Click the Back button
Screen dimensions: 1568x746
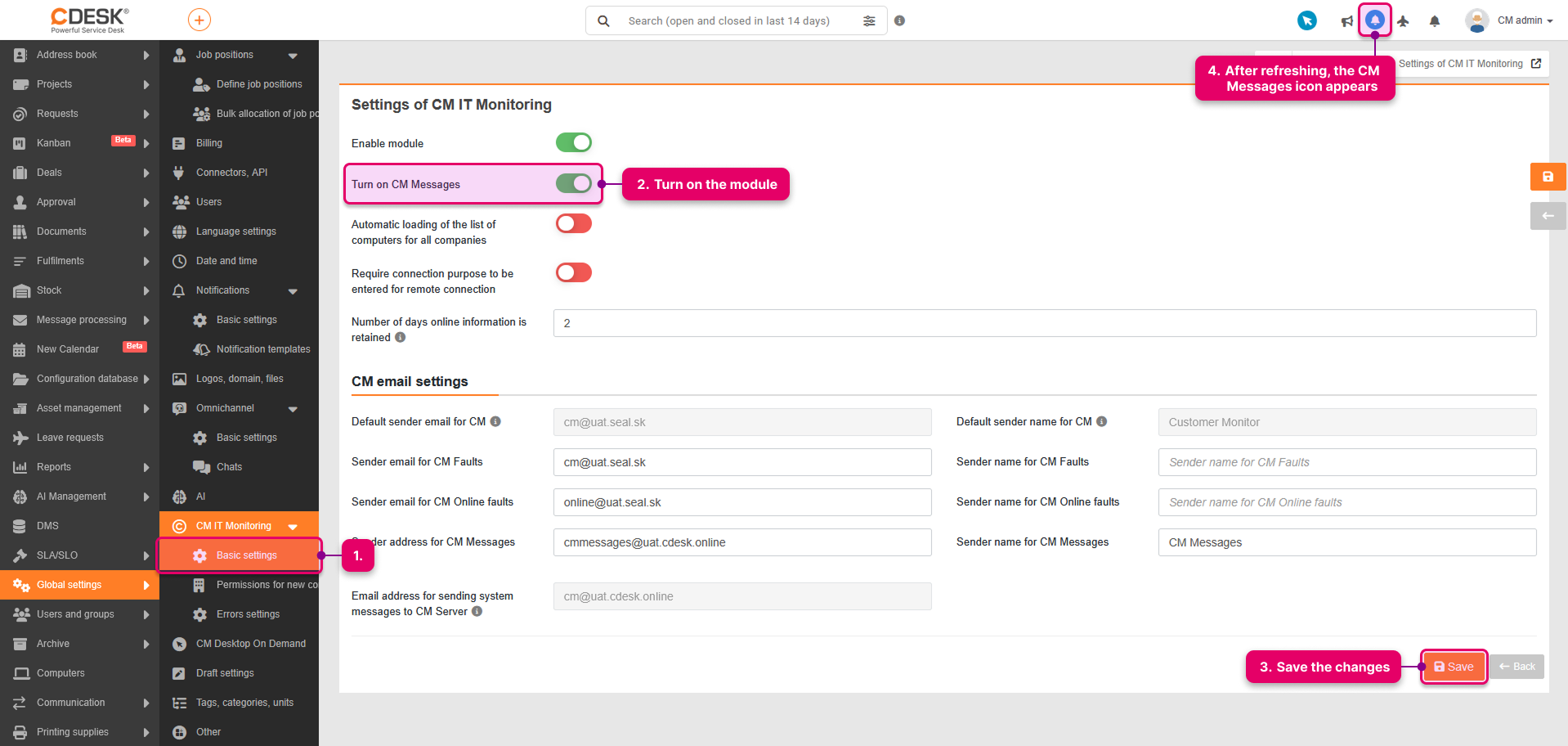pos(1517,667)
